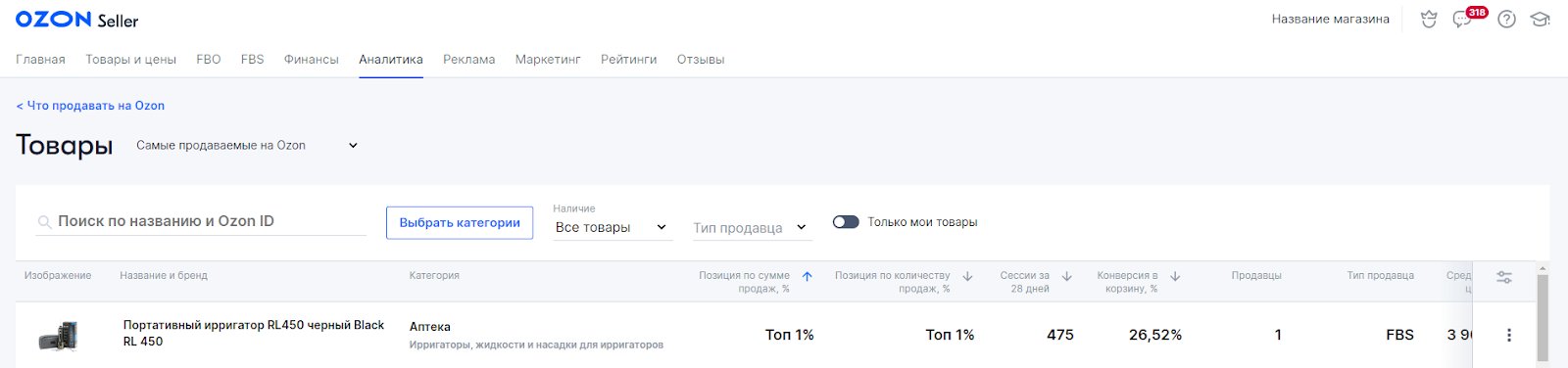Open Товары и цены tab
The image size is (1568, 368).
[x=130, y=60]
